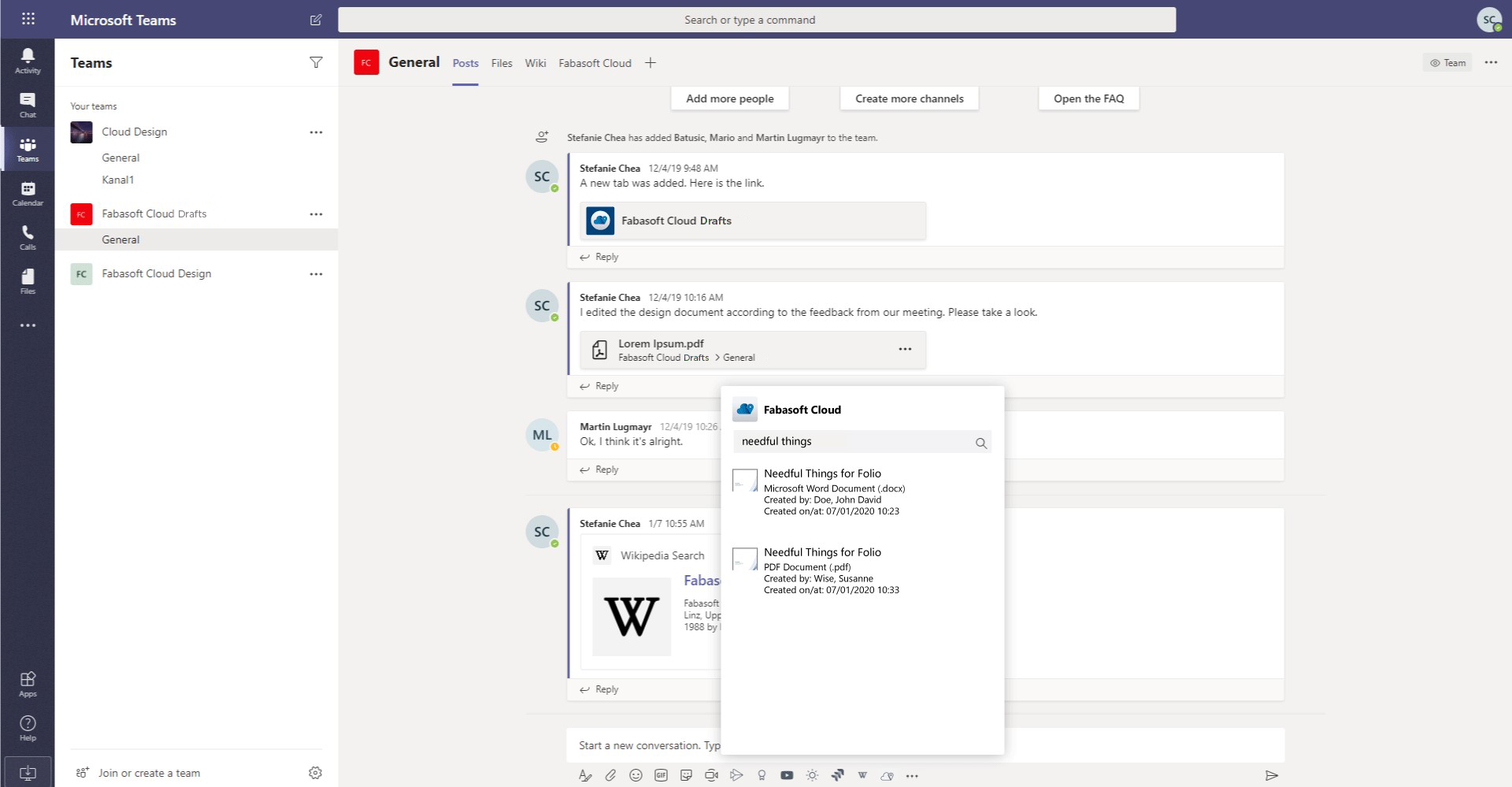Viewport: 1512px width, 787px height.
Task: Open the text Format options icon
Action: pyautogui.click(x=585, y=775)
